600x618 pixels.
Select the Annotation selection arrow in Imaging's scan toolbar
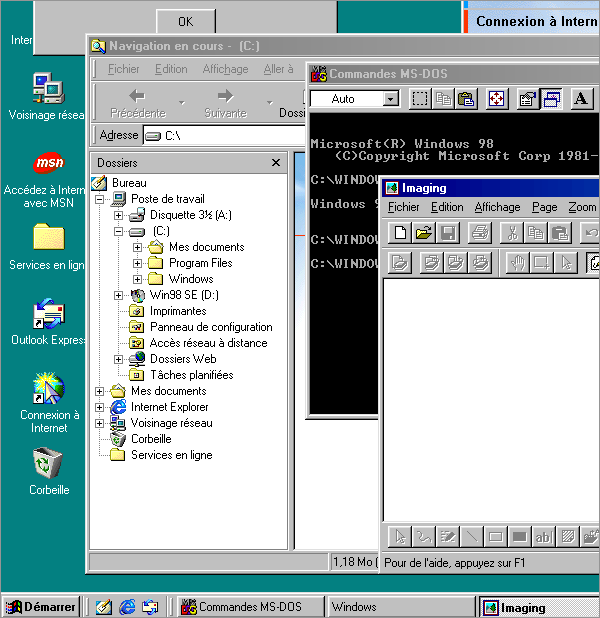tap(566, 263)
